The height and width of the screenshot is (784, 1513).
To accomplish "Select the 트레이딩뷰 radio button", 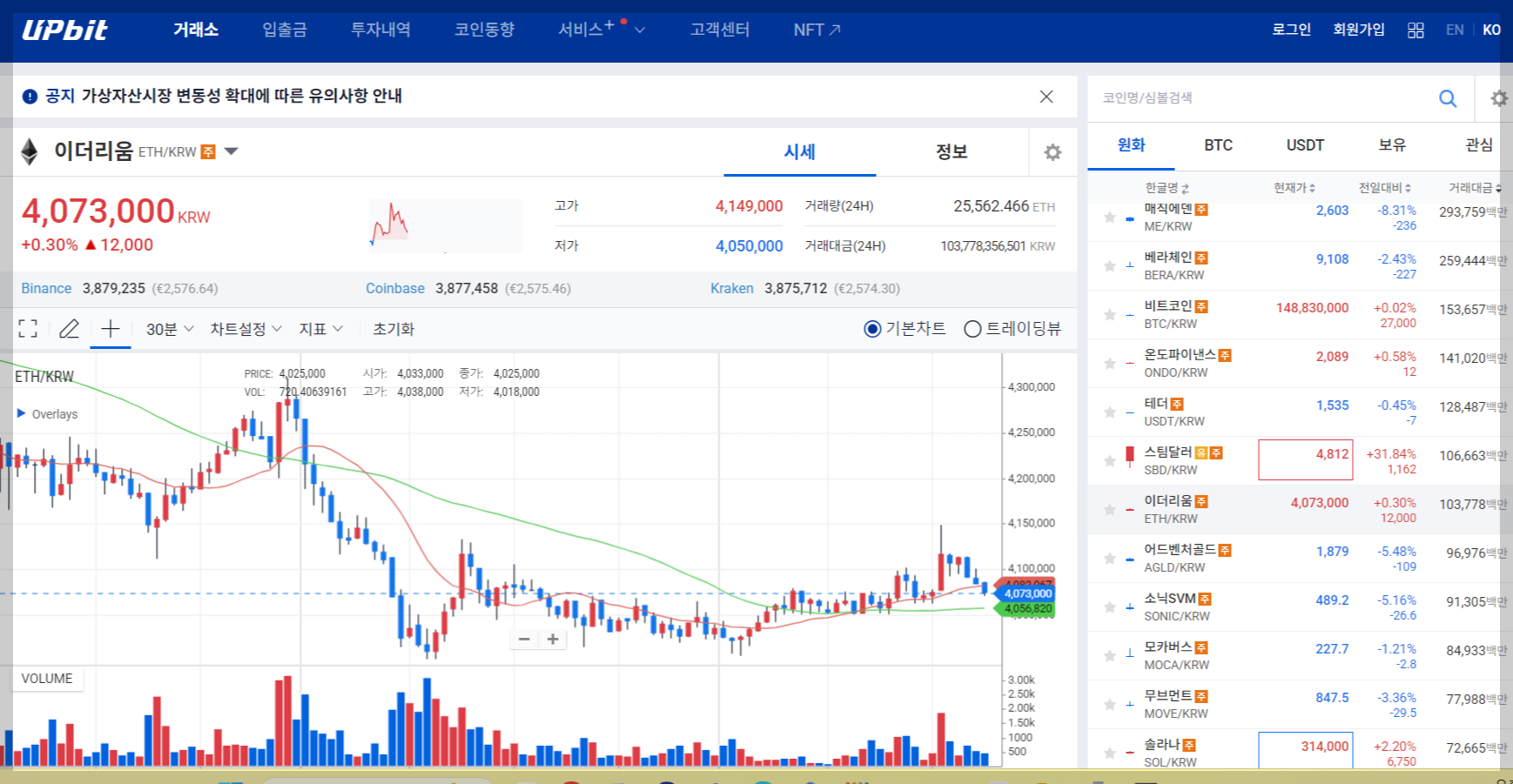I will coord(972,329).
